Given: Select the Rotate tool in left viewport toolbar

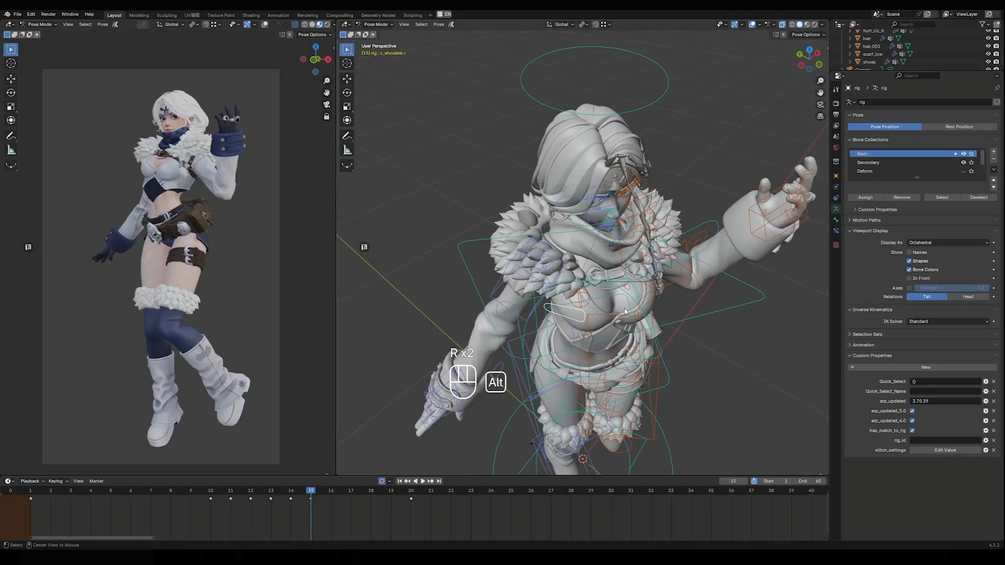Looking at the screenshot, I should tap(11, 92).
